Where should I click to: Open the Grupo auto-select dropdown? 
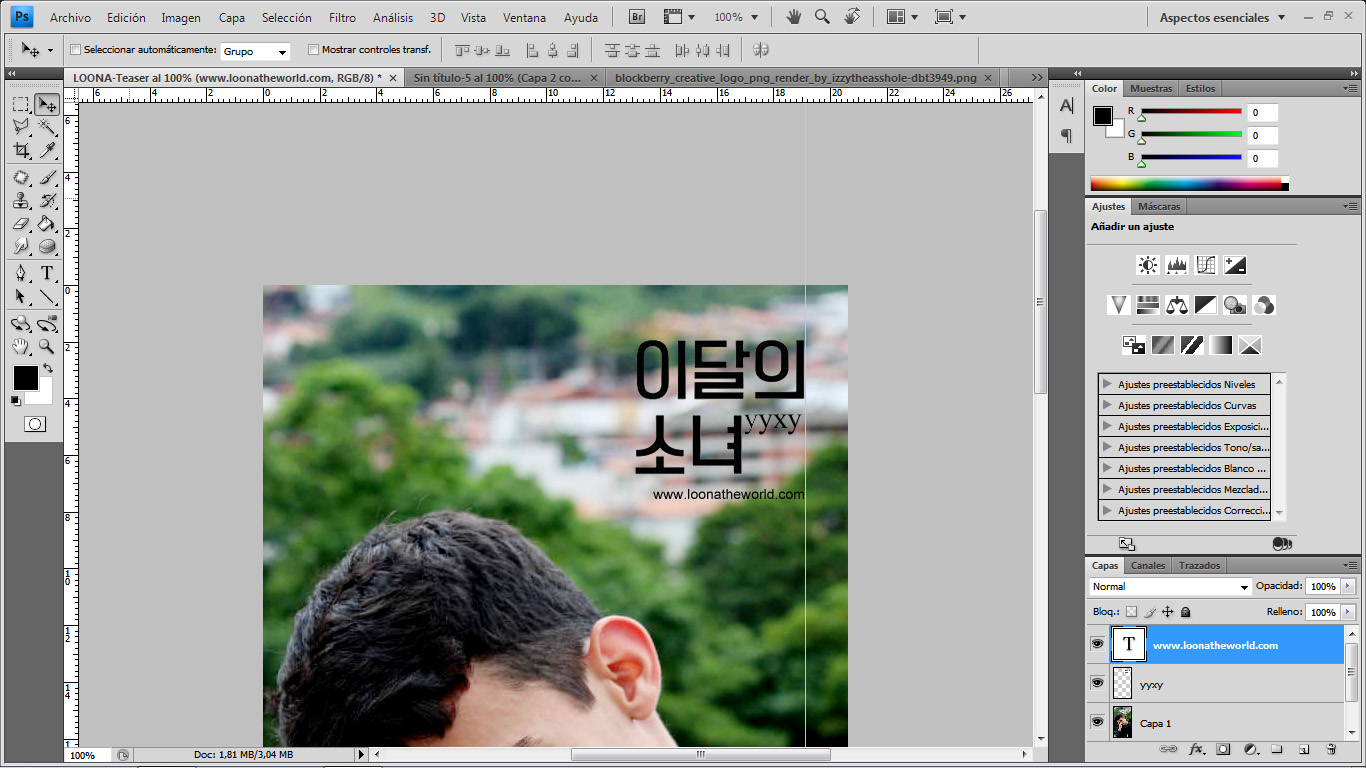pos(255,51)
